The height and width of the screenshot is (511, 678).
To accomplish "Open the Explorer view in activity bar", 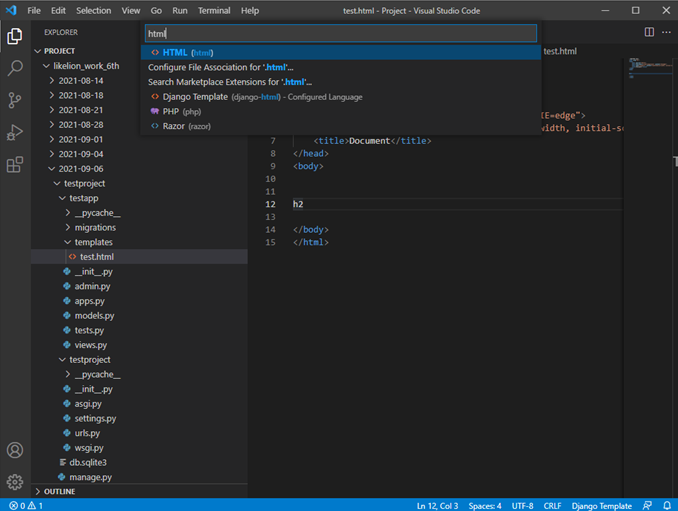I will [15, 36].
